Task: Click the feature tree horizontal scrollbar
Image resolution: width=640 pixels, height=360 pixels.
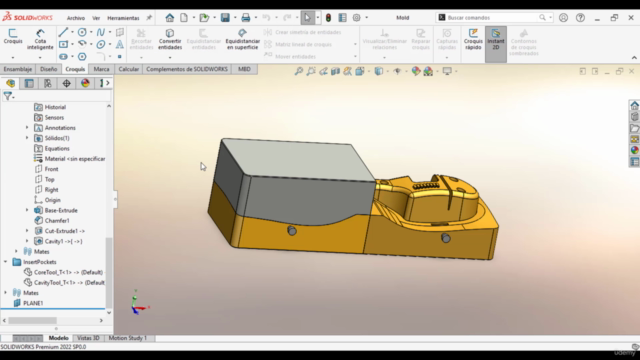Action: click(x=32, y=320)
